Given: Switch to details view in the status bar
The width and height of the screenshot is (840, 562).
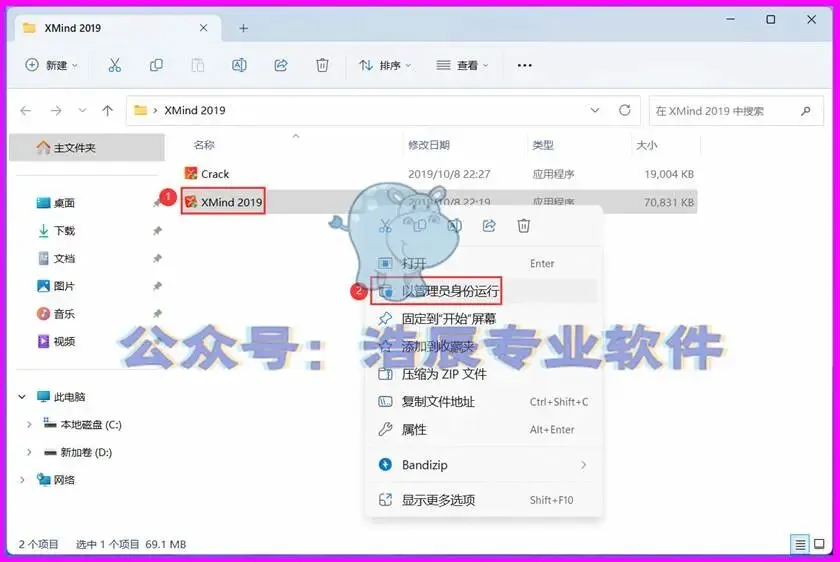Looking at the screenshot, I should click(x=800, y=544).
